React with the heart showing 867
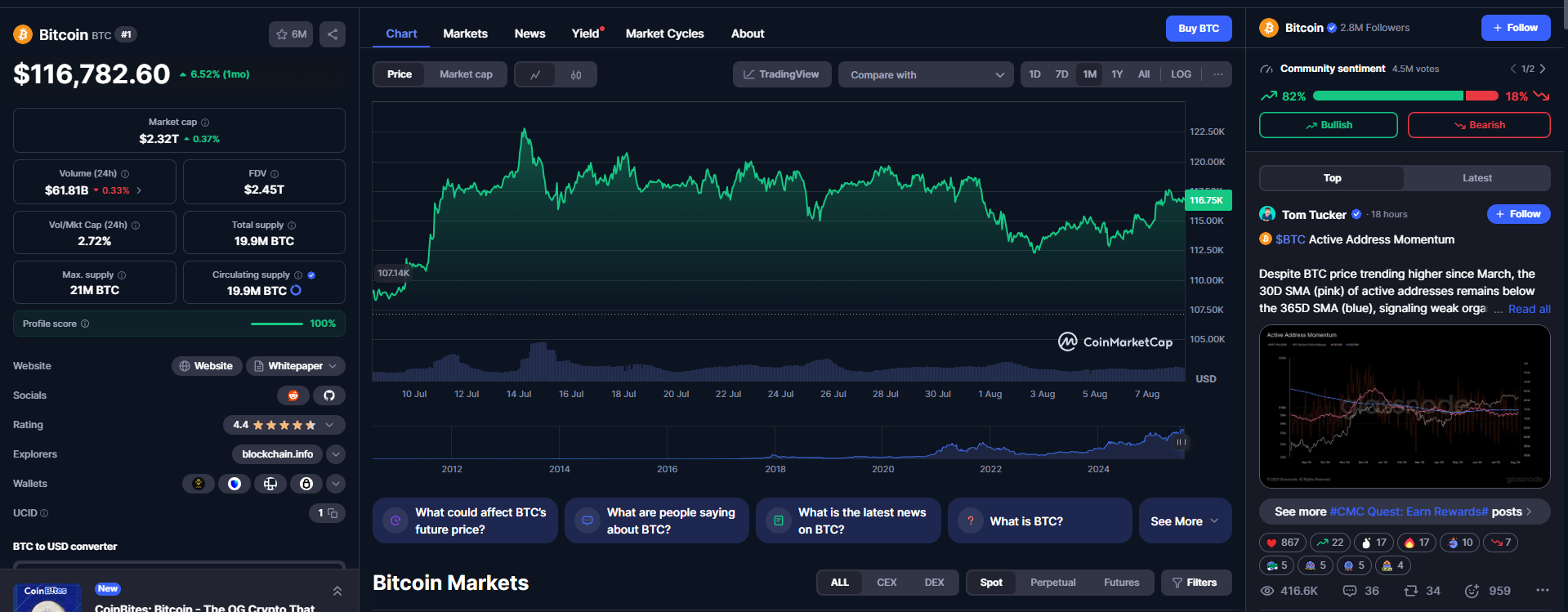Image resolution: width=1568 pixels, height=612 pixels. click(x=1283, y=543)
